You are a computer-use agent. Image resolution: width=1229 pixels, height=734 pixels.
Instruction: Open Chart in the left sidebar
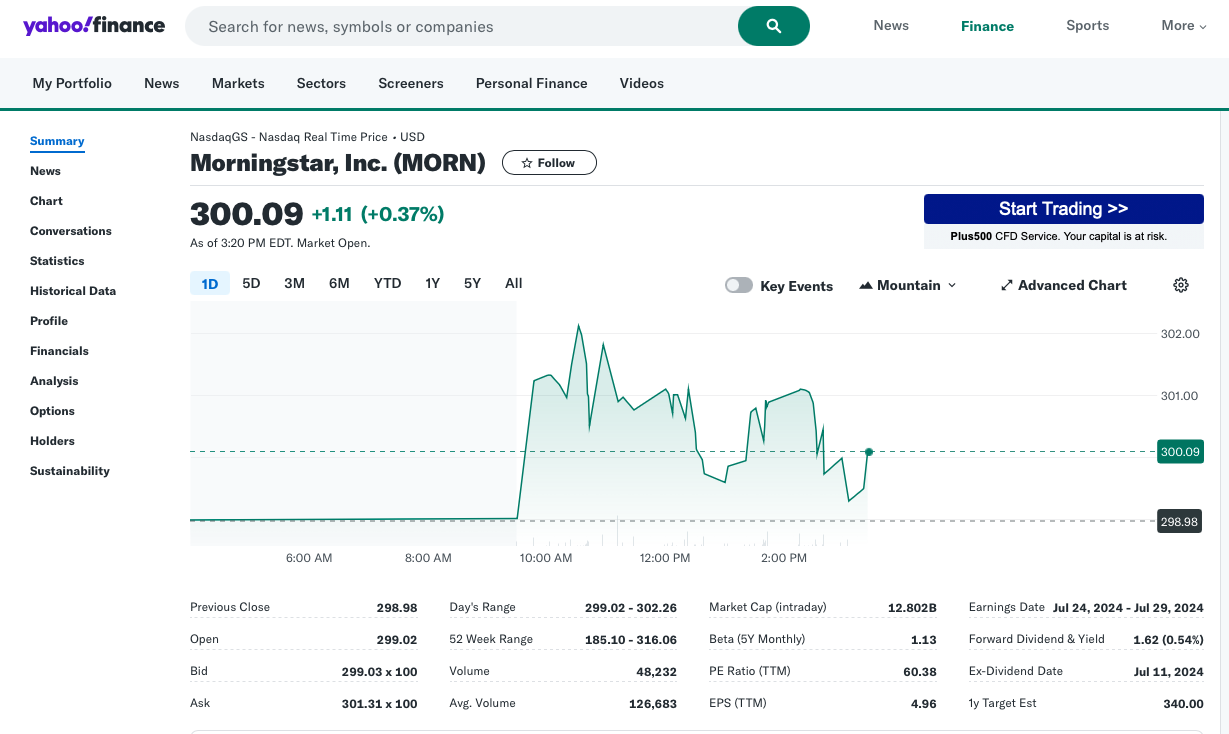pyautogui.click(x=46, y=201)
